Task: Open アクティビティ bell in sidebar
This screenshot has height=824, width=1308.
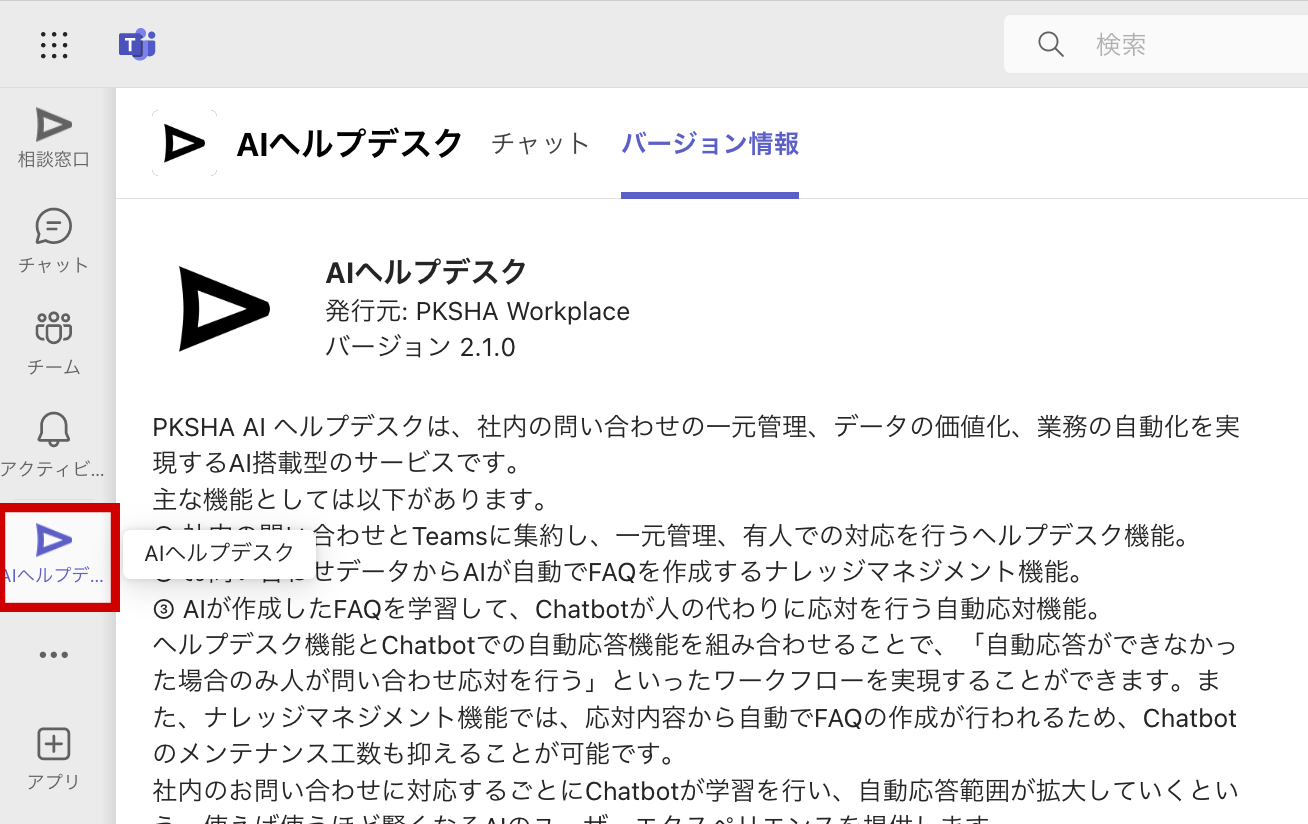Action: pyautogui.click(x=54, y=445)
